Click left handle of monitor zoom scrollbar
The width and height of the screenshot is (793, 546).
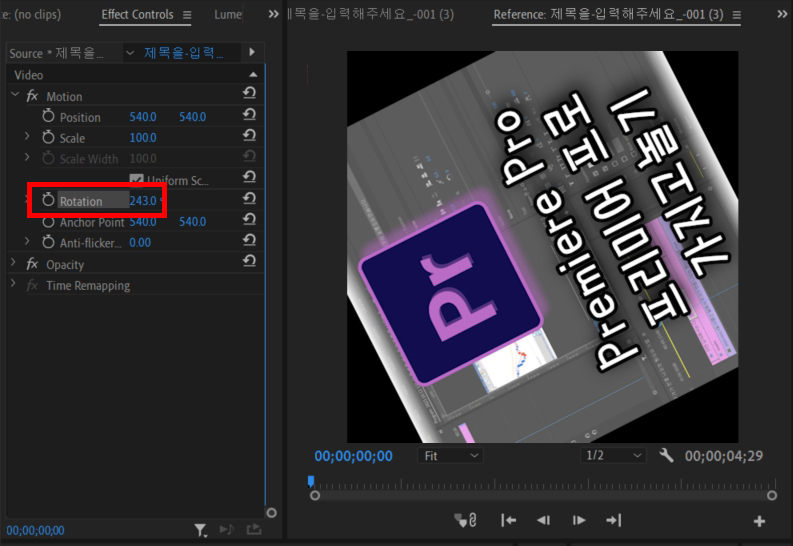315,495
